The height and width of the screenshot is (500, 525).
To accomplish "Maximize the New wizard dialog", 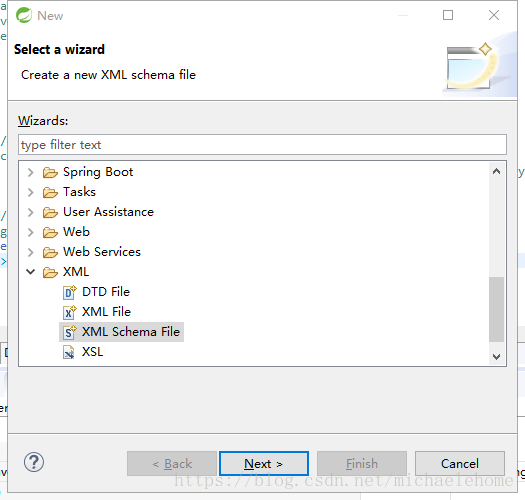I will click(448, 15).
